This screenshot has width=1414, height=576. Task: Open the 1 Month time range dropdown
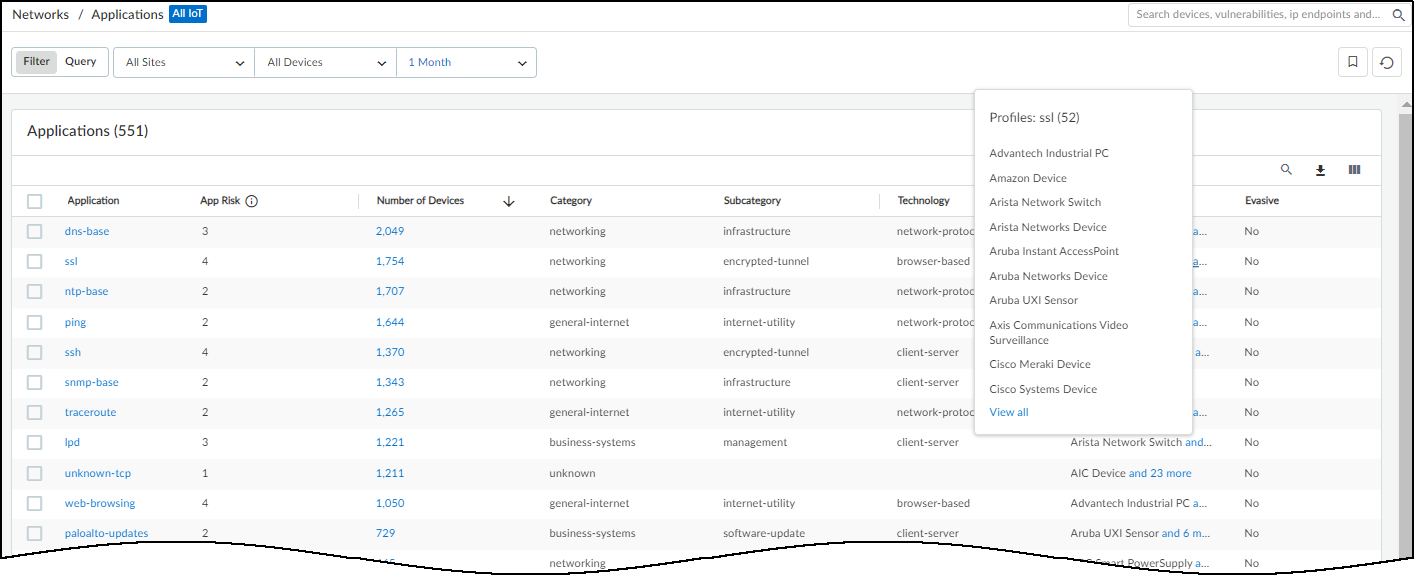click(x=466, y=62)
